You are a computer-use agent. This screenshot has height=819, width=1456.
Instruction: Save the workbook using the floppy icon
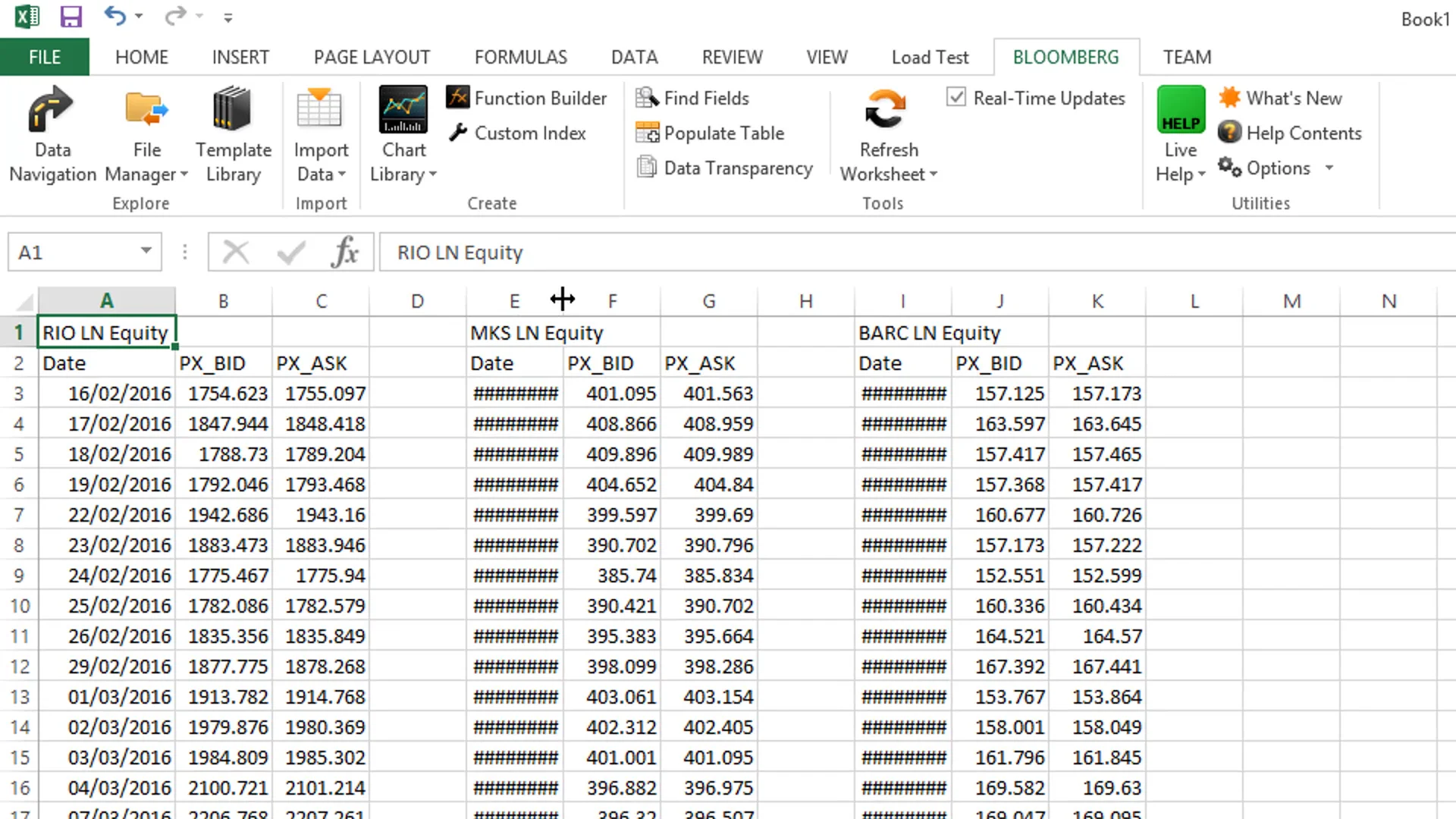(x=71, y=17)
